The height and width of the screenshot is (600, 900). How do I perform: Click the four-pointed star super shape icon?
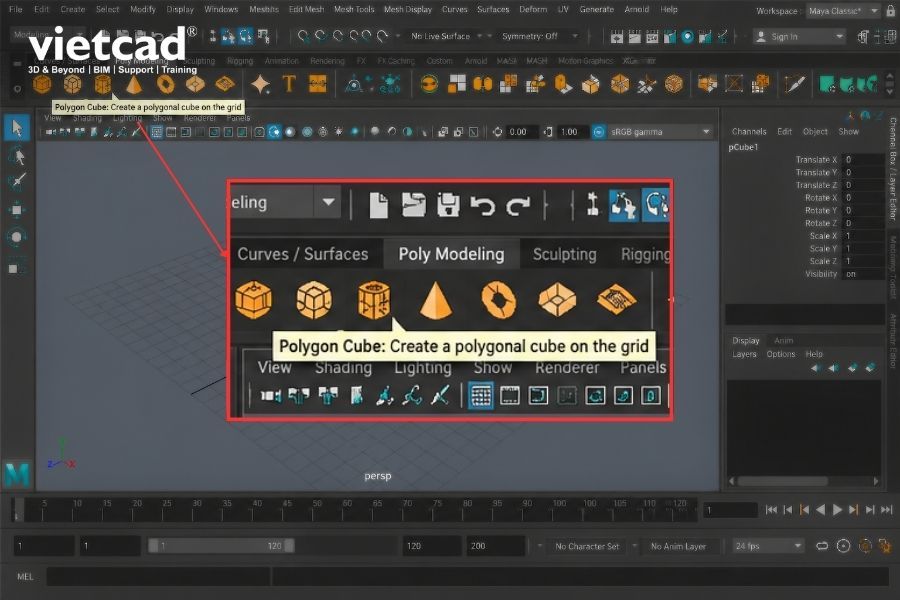pyautogui.click(x=261, y=84)
